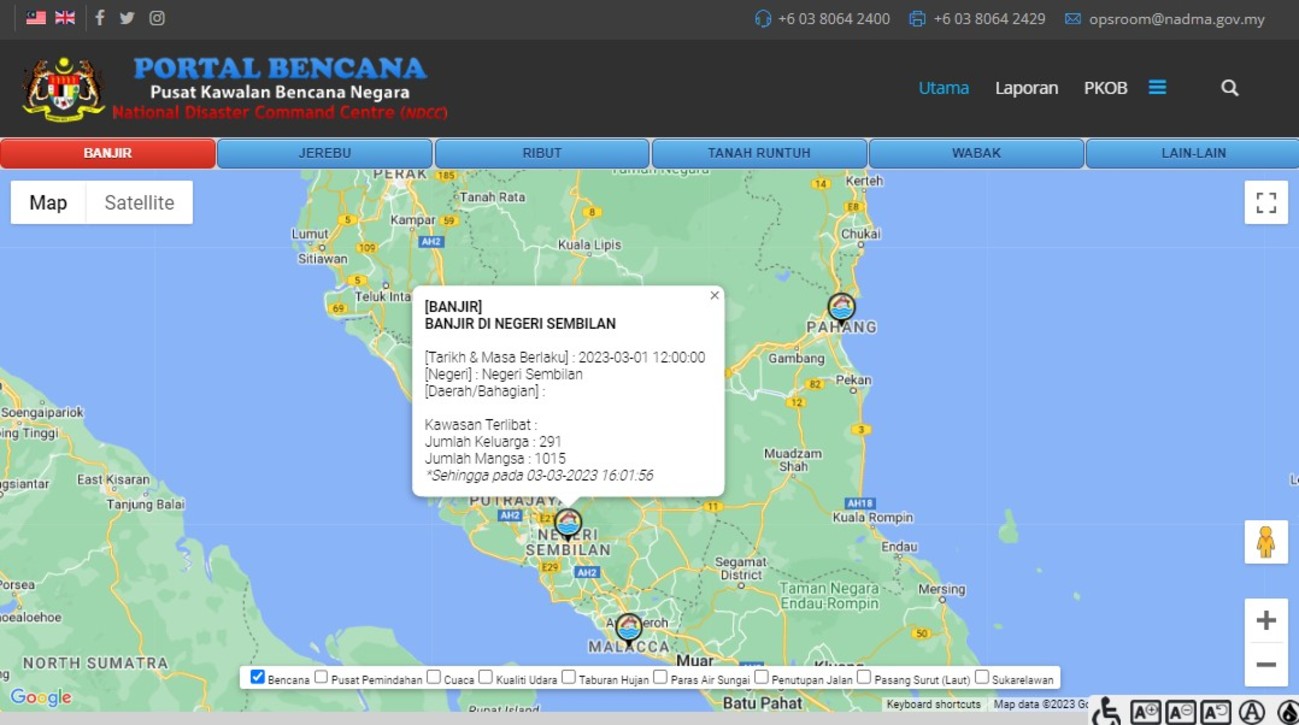
Task: Open the PKOB menu item
Action: pyautogui.click(x=1105, y=88)
